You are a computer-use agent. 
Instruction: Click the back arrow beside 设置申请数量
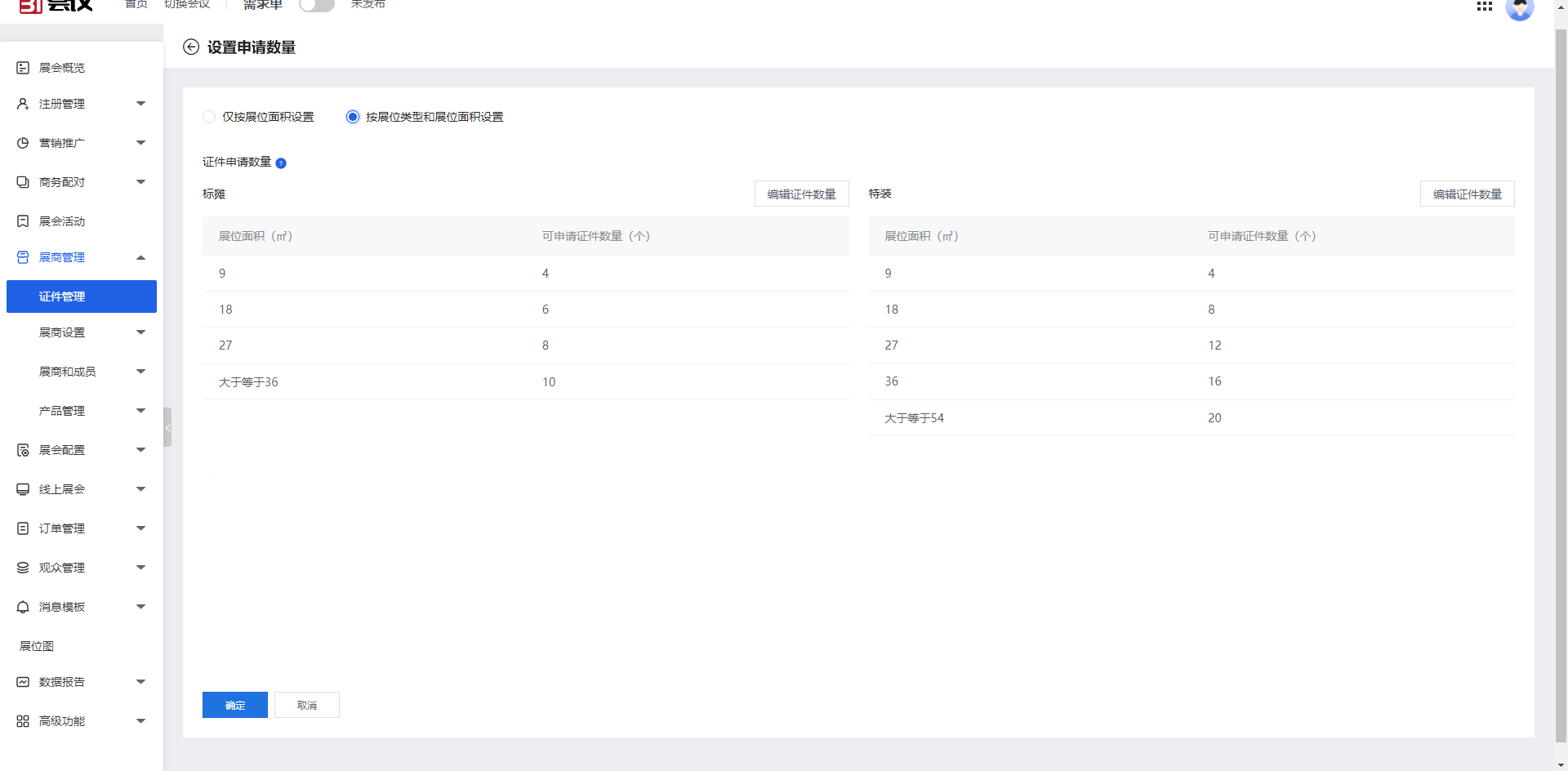point(191,47)
